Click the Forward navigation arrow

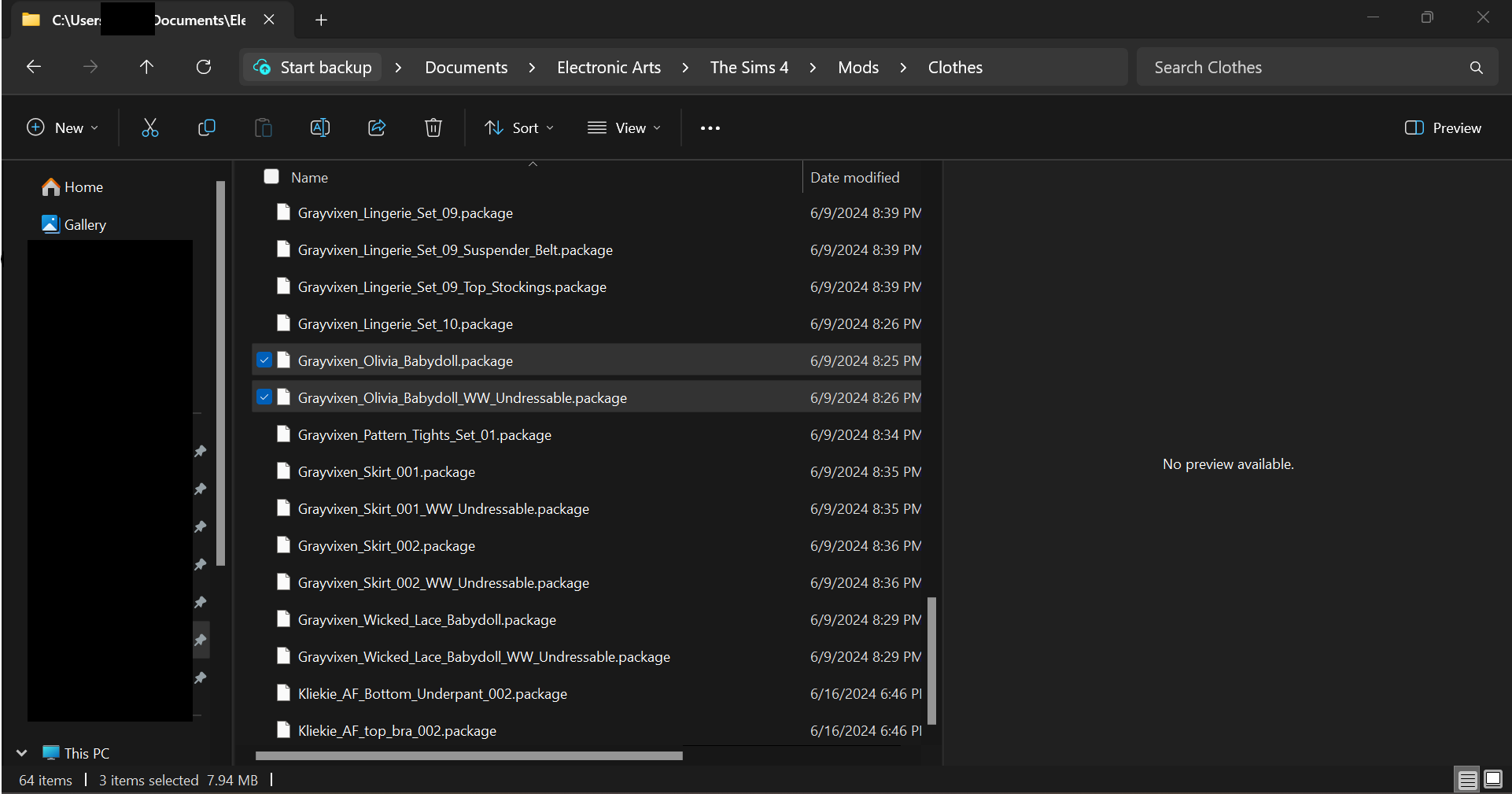point(90,67)
